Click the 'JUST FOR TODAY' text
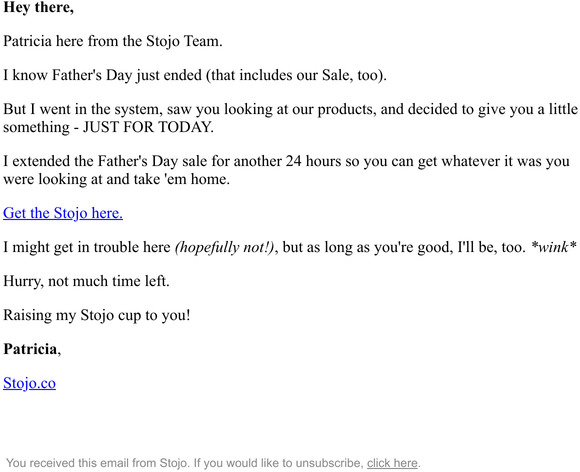The height and width of the screenshot is (472, 580). pyautogui.click(x=148, y=127)
